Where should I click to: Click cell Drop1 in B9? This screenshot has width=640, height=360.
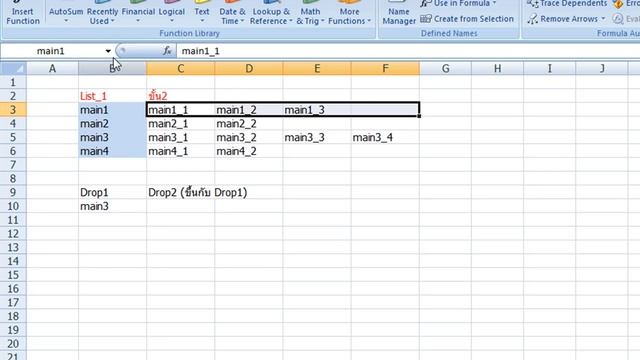point(112,192)
